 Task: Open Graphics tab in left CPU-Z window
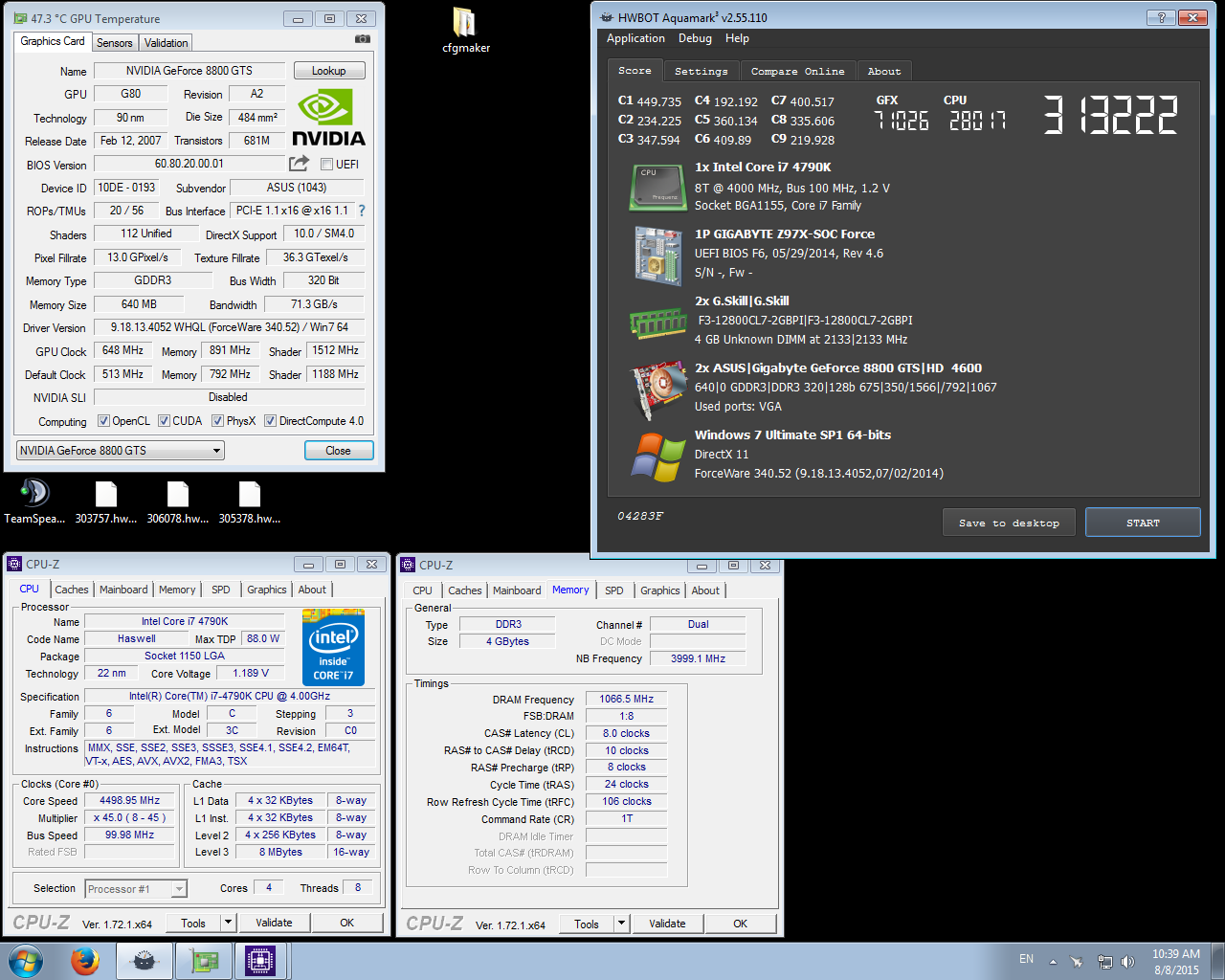coord(266,590)
